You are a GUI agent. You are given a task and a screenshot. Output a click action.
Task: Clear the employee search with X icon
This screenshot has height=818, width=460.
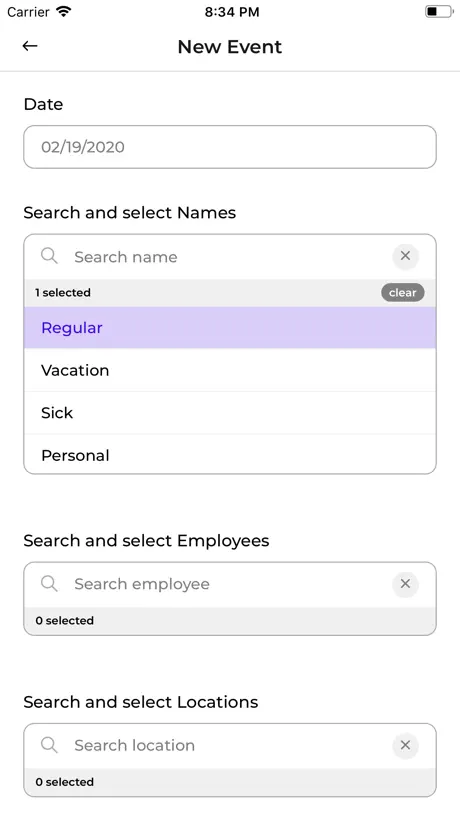[405, 584]
